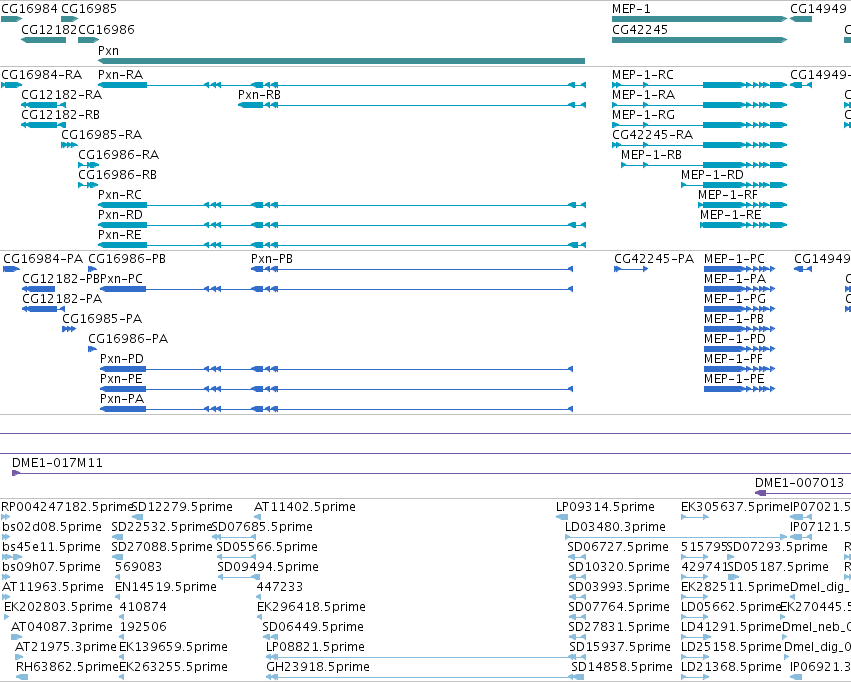The width and height of the screenshot is (851, 682).
Task: Click protein label CG16986-PA
Action: (x=128, y=339)
